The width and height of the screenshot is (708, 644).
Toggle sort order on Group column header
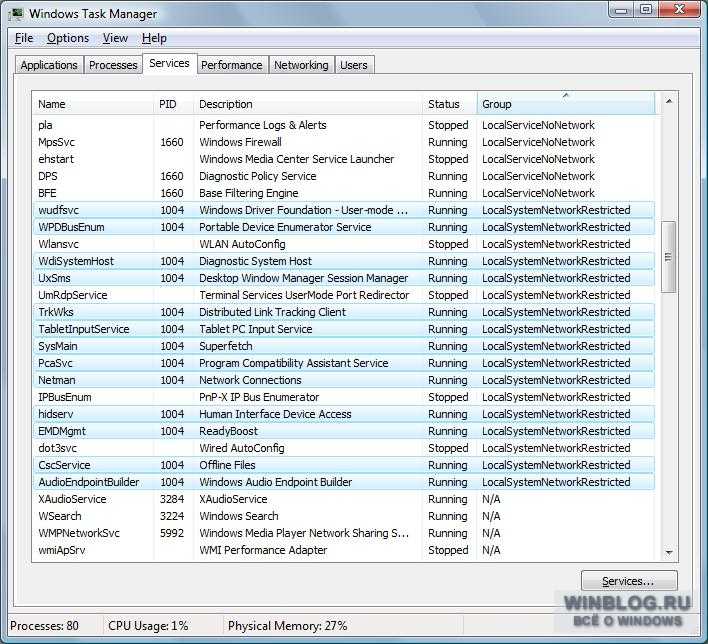(565, 104)
